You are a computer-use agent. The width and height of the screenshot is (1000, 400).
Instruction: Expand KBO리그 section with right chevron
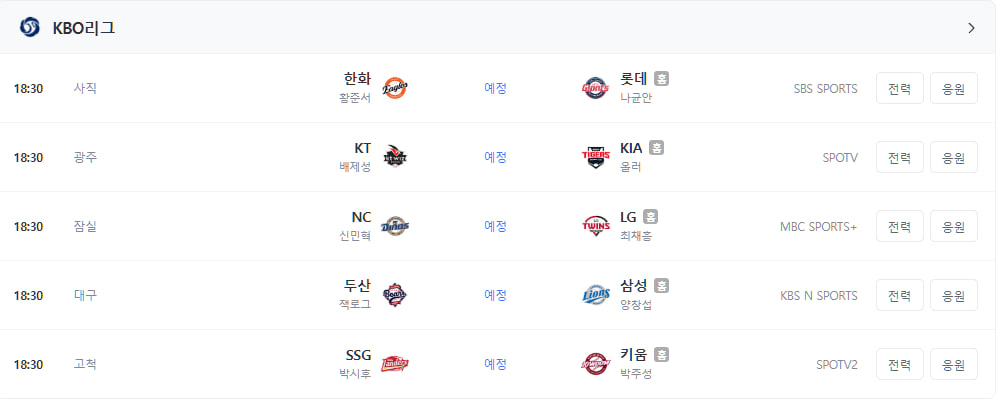pos(971,28)
